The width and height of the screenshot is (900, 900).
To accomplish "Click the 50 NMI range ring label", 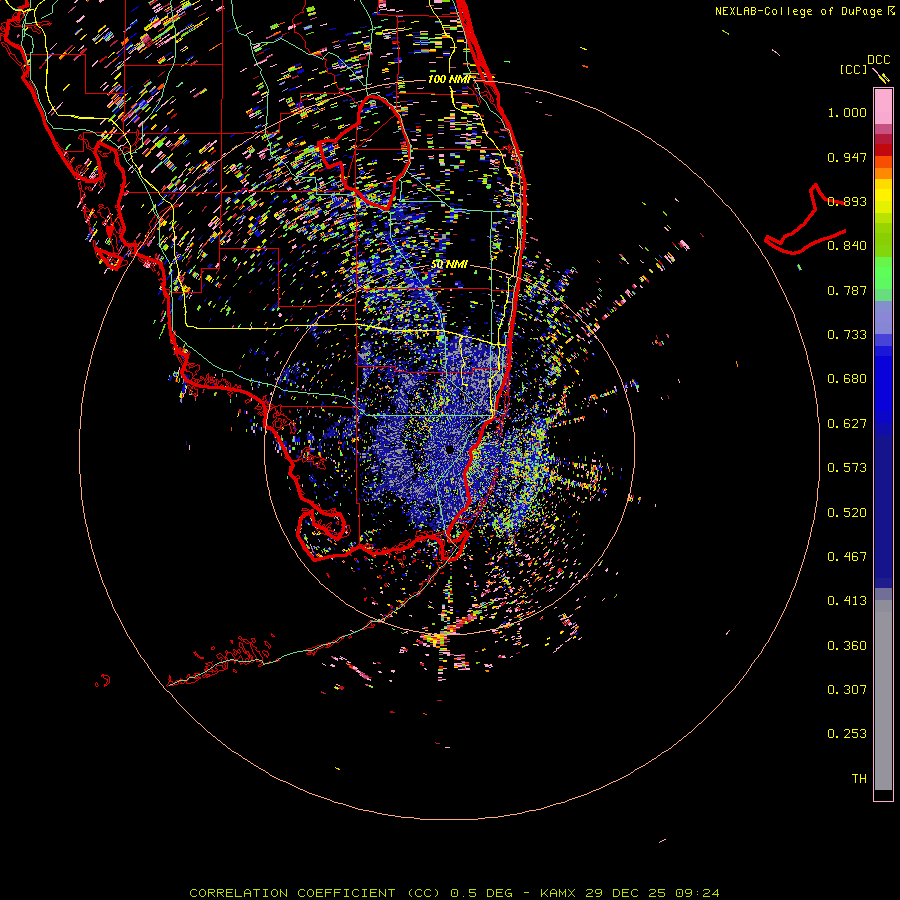I will tap(449, 264).
